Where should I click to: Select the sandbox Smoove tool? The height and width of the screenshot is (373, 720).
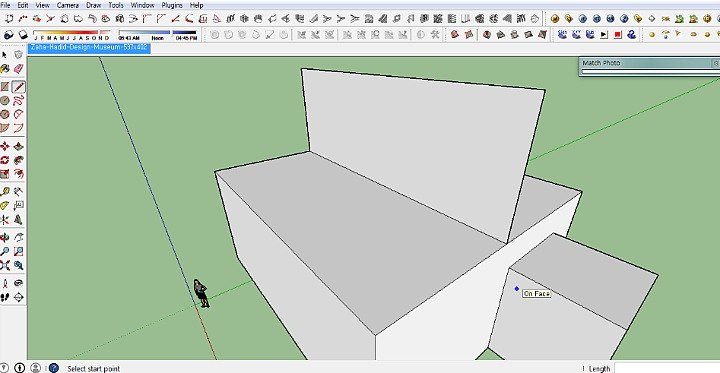[x=487, y=34]
